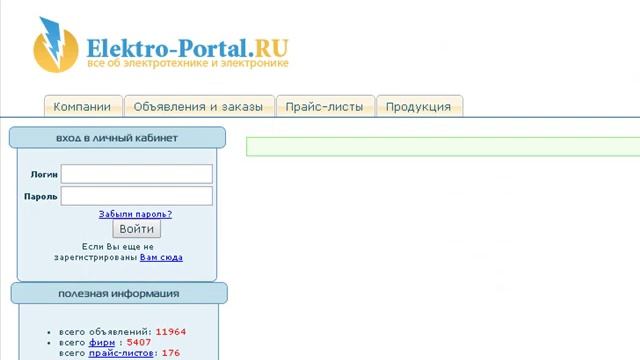Viewport: 640px width, 360px height.
Task: Select the 11964 ads count
Action: click(x=171, y=332)
